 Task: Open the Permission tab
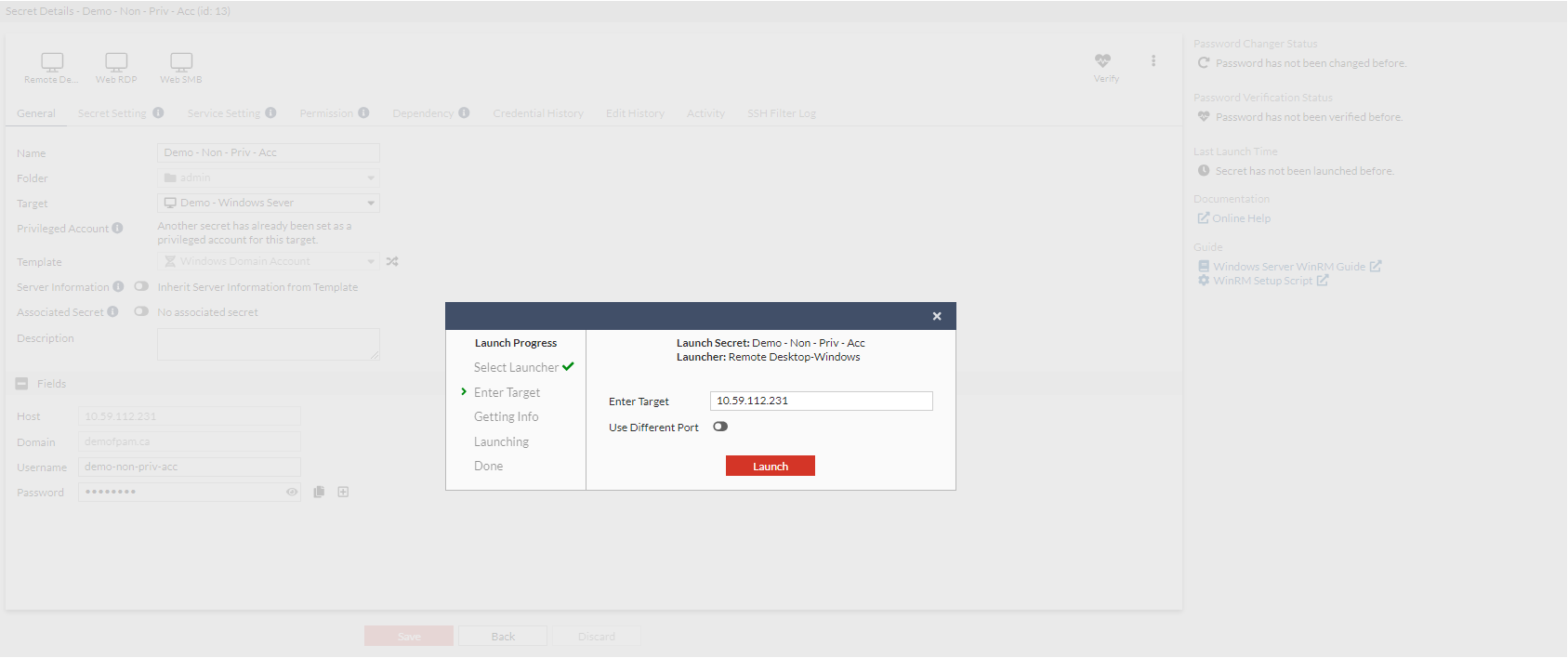click(326, 113)
